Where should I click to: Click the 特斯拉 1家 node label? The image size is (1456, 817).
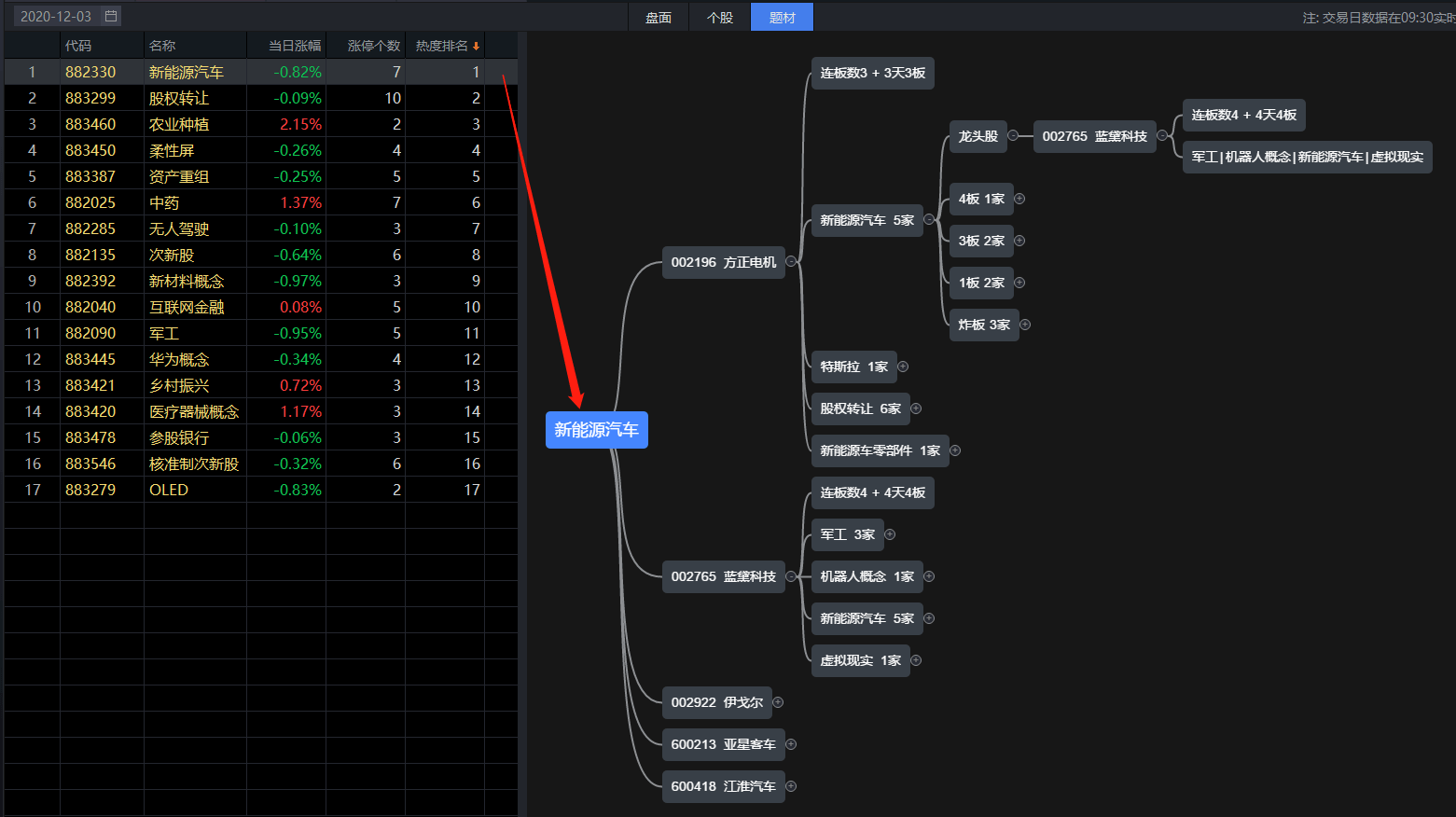(853, 367)
